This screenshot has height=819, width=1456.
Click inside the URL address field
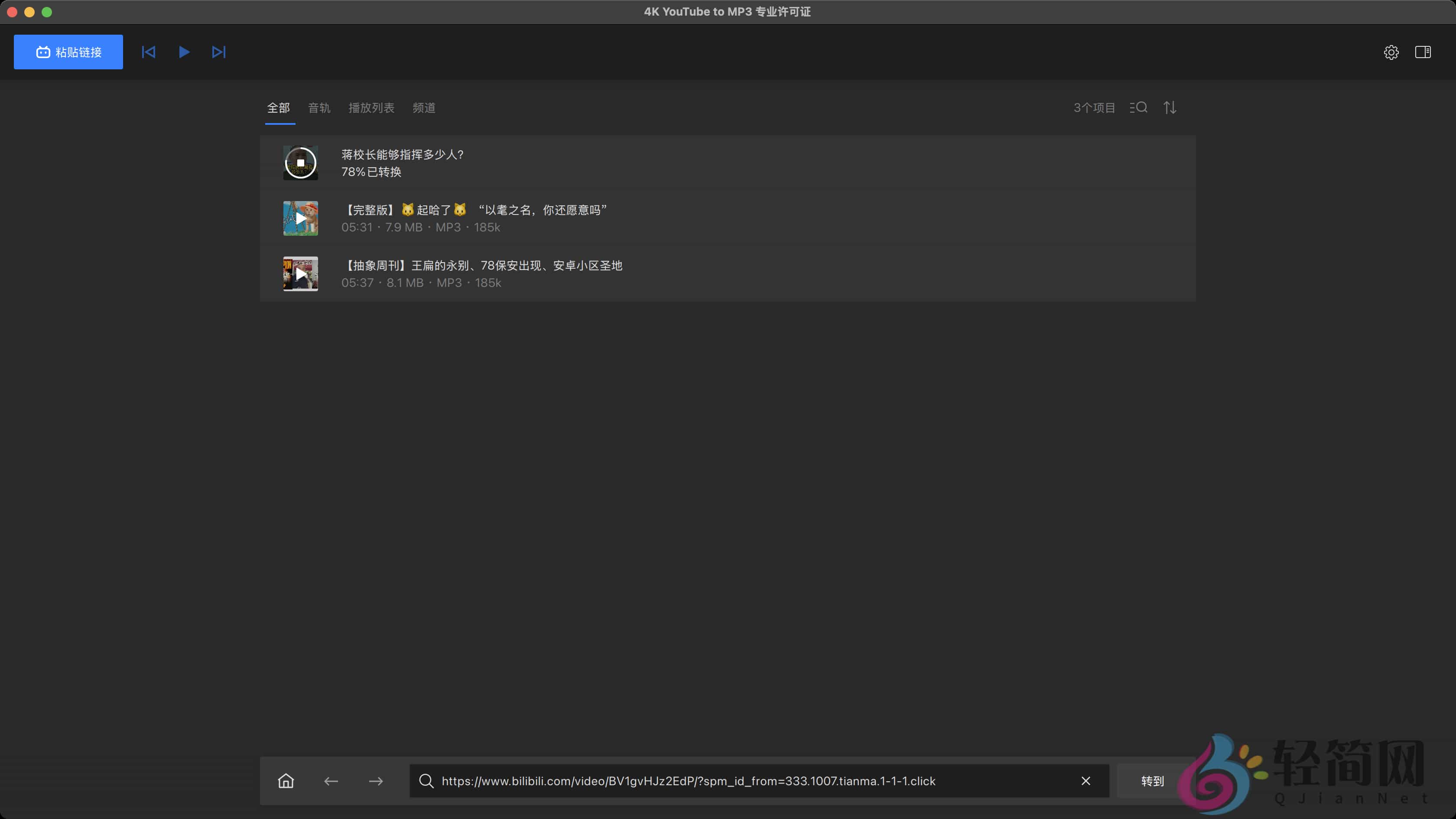tap(735, 781)
